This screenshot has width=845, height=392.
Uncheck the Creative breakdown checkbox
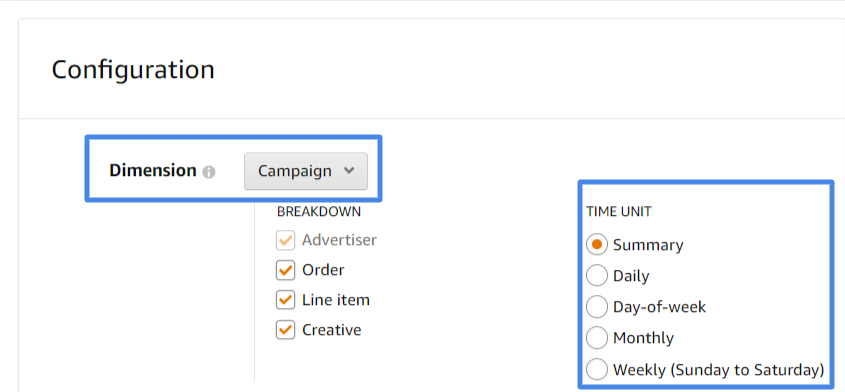[285, 329]
